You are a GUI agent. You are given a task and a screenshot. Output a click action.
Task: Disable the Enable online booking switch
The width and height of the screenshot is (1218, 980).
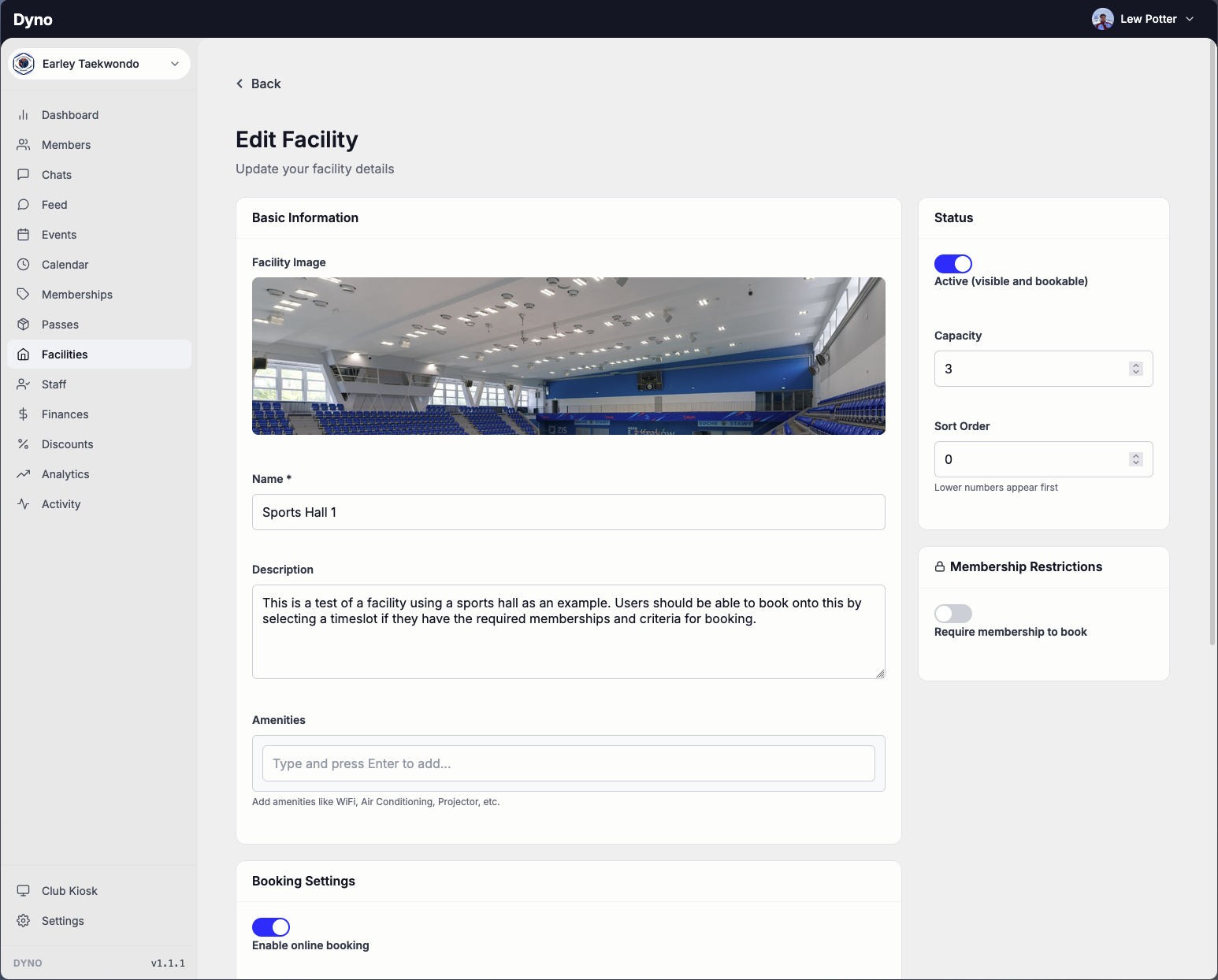271,927
